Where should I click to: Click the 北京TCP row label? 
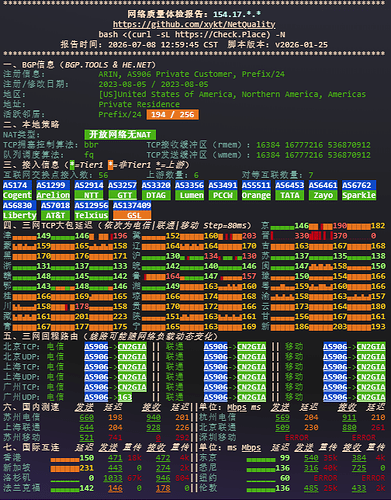coord(22,347)
